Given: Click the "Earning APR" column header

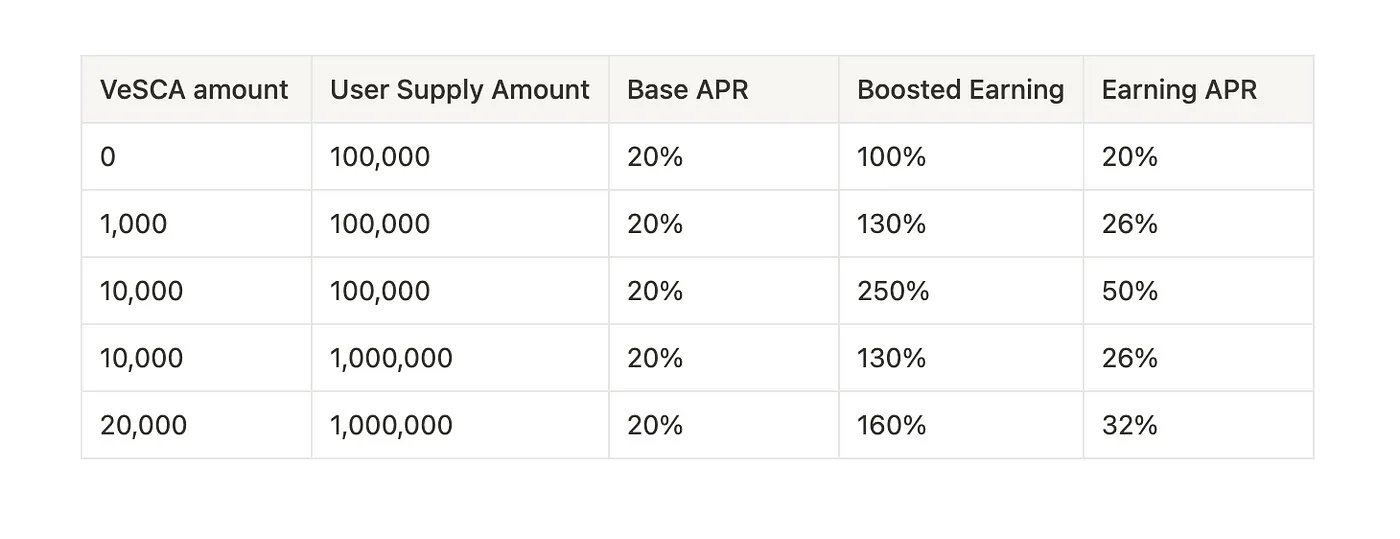Looking at the screenshot, I should (1179, 90).
